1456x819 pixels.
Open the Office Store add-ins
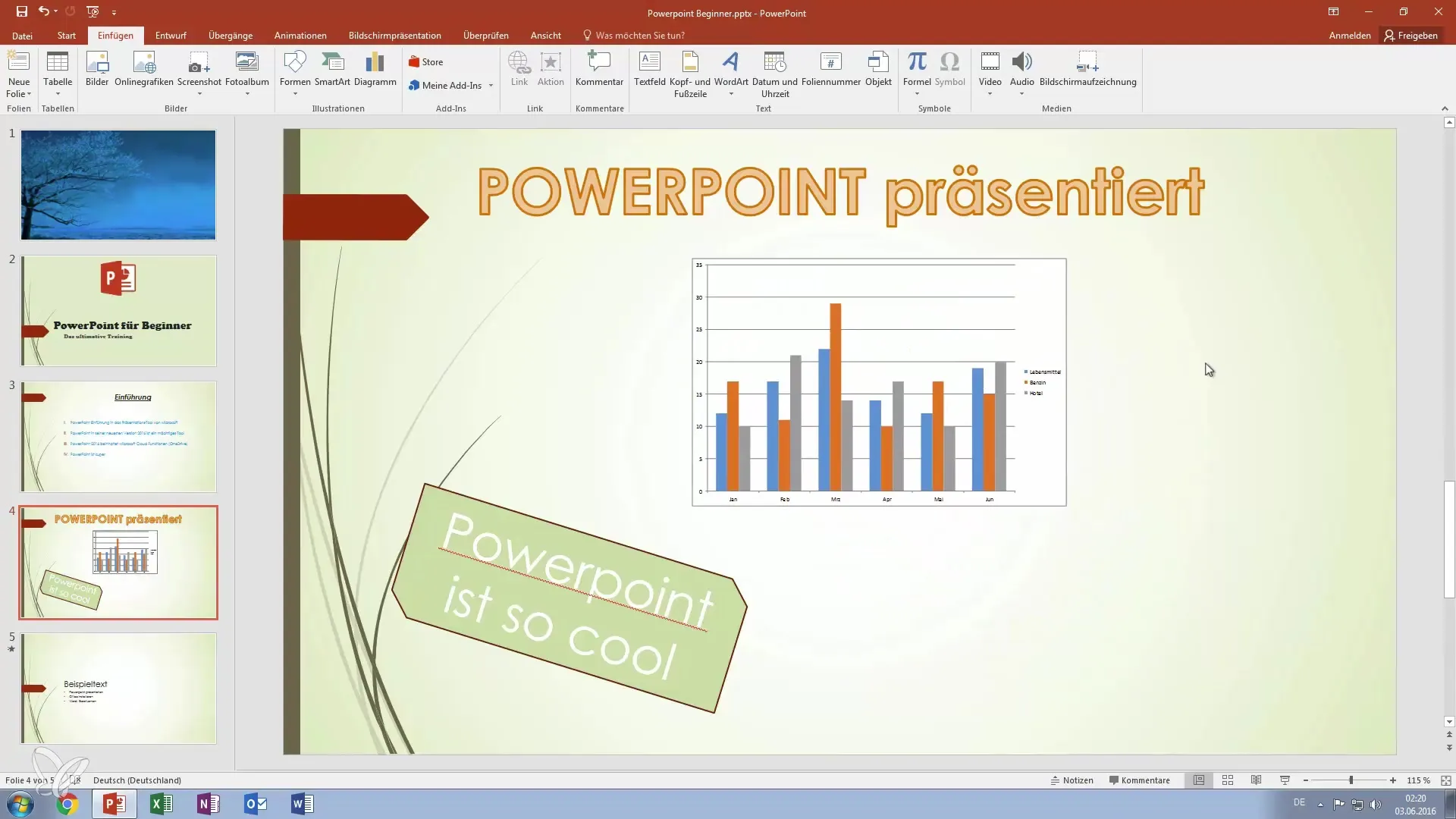click(x=426, y=62)
